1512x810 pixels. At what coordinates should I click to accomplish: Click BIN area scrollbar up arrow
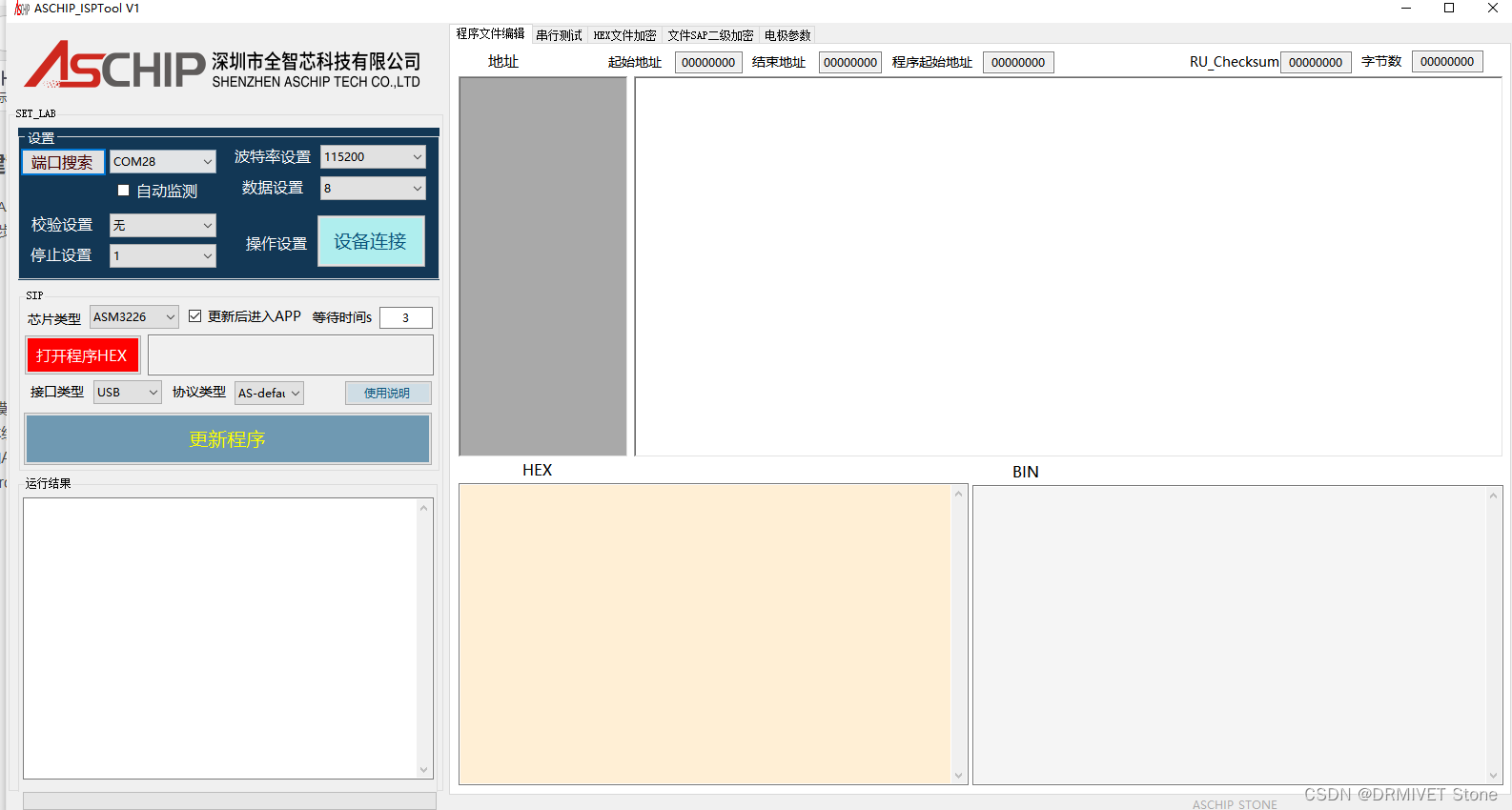(1494, 496)
